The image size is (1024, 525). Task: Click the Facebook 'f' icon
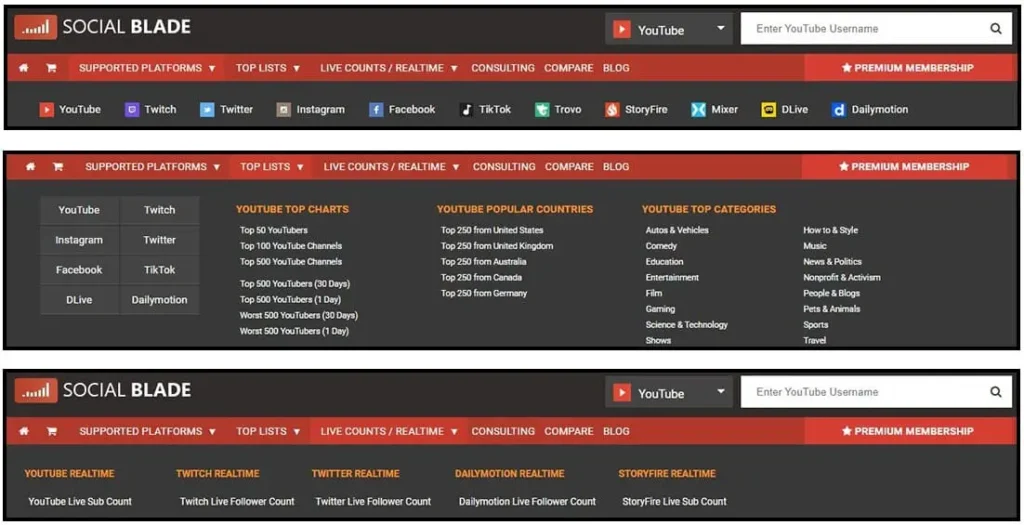(376, 110)
